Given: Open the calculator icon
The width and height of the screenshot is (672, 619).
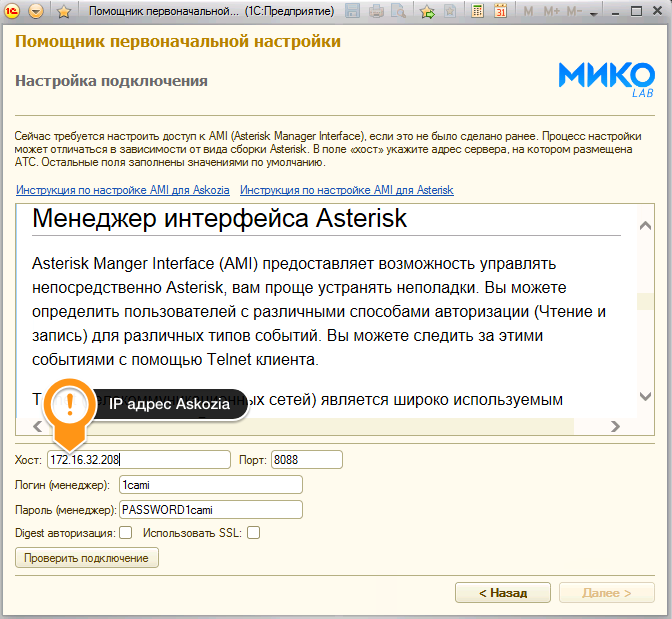Looking at the screenshot, I should pyautogui.click(x=477, y=11).
